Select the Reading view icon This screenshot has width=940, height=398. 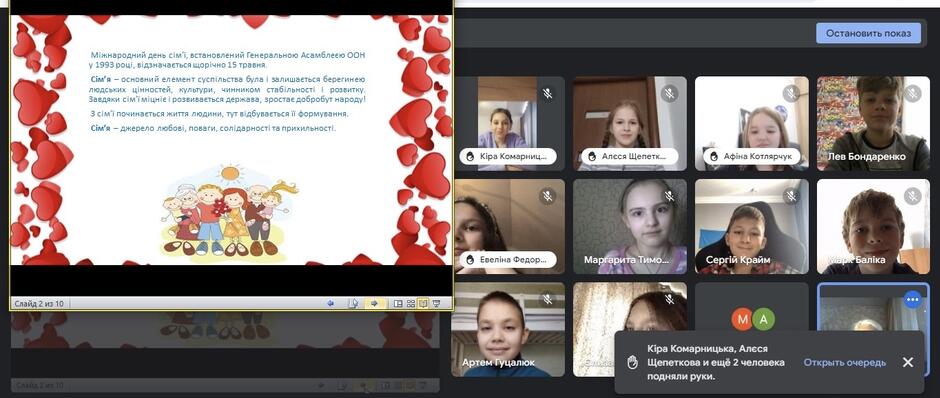click(423, 304)
